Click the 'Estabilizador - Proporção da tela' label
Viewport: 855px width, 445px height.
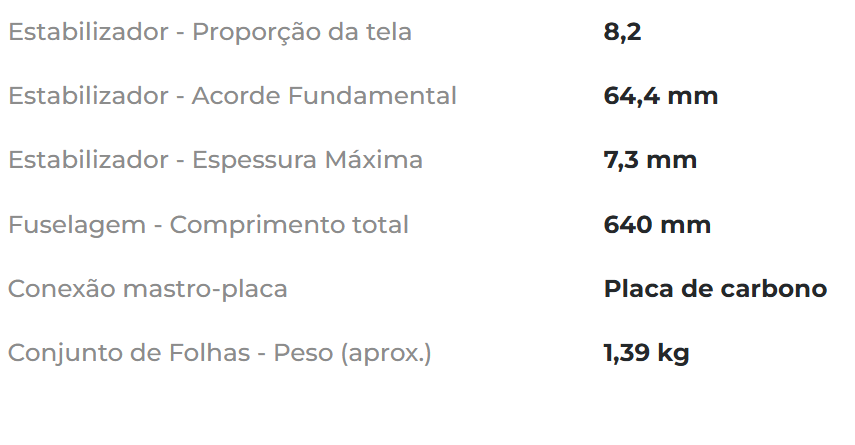(209, 32)
